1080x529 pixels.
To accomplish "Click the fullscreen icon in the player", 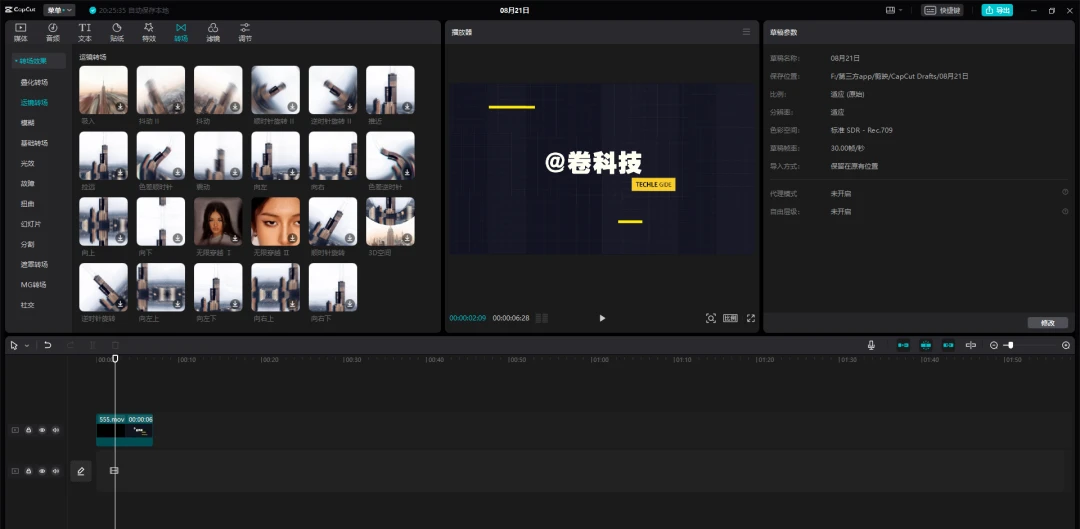I will pyautogui.click(x=751, y=318).
